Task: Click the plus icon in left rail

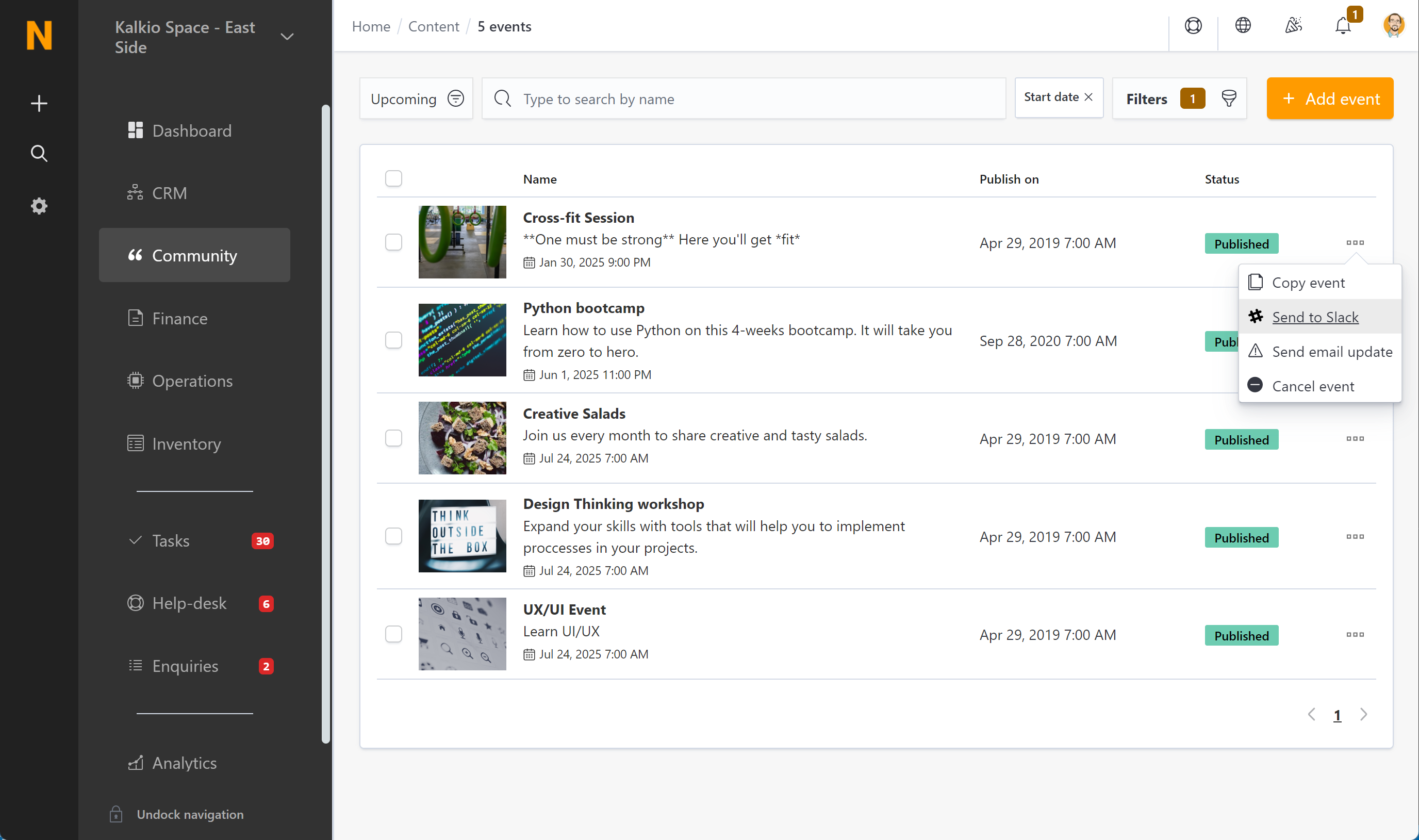Action: (x=39, y=104)
